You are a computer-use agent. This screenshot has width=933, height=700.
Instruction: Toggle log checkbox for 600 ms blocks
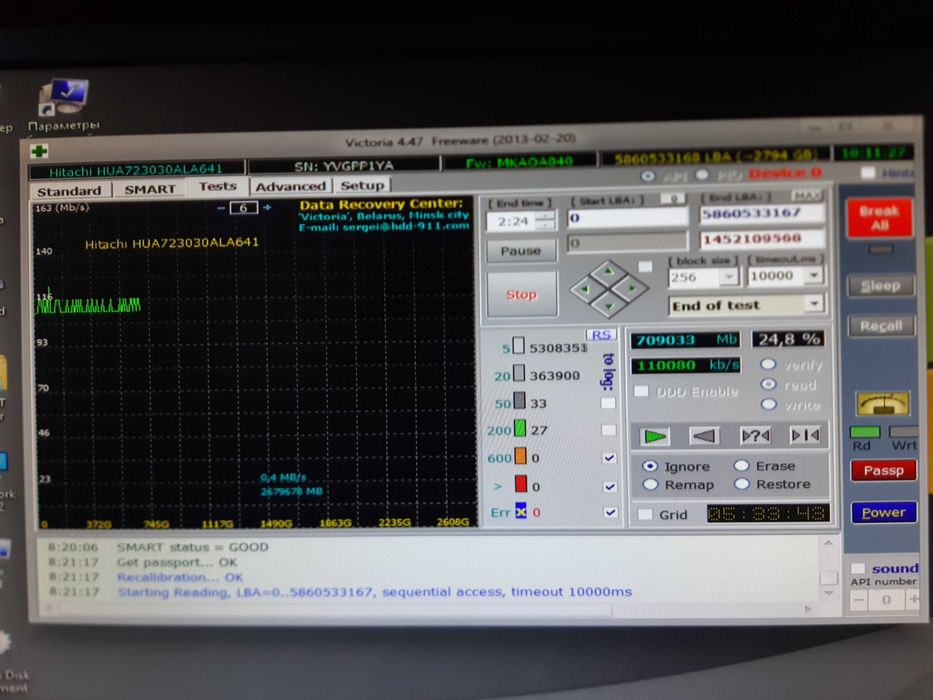(609, 458)
